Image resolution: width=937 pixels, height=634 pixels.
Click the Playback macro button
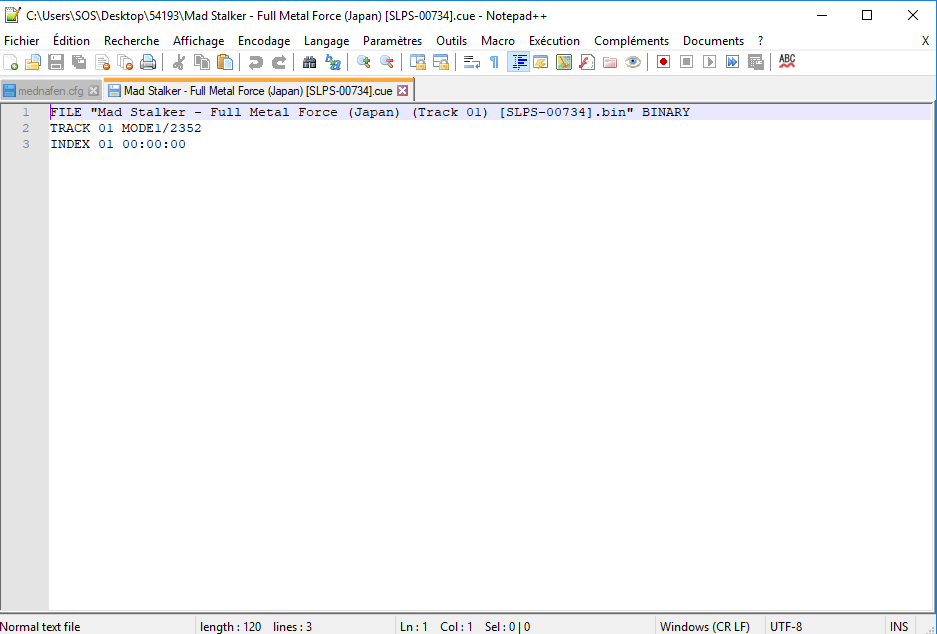click(x=709, y=62)
